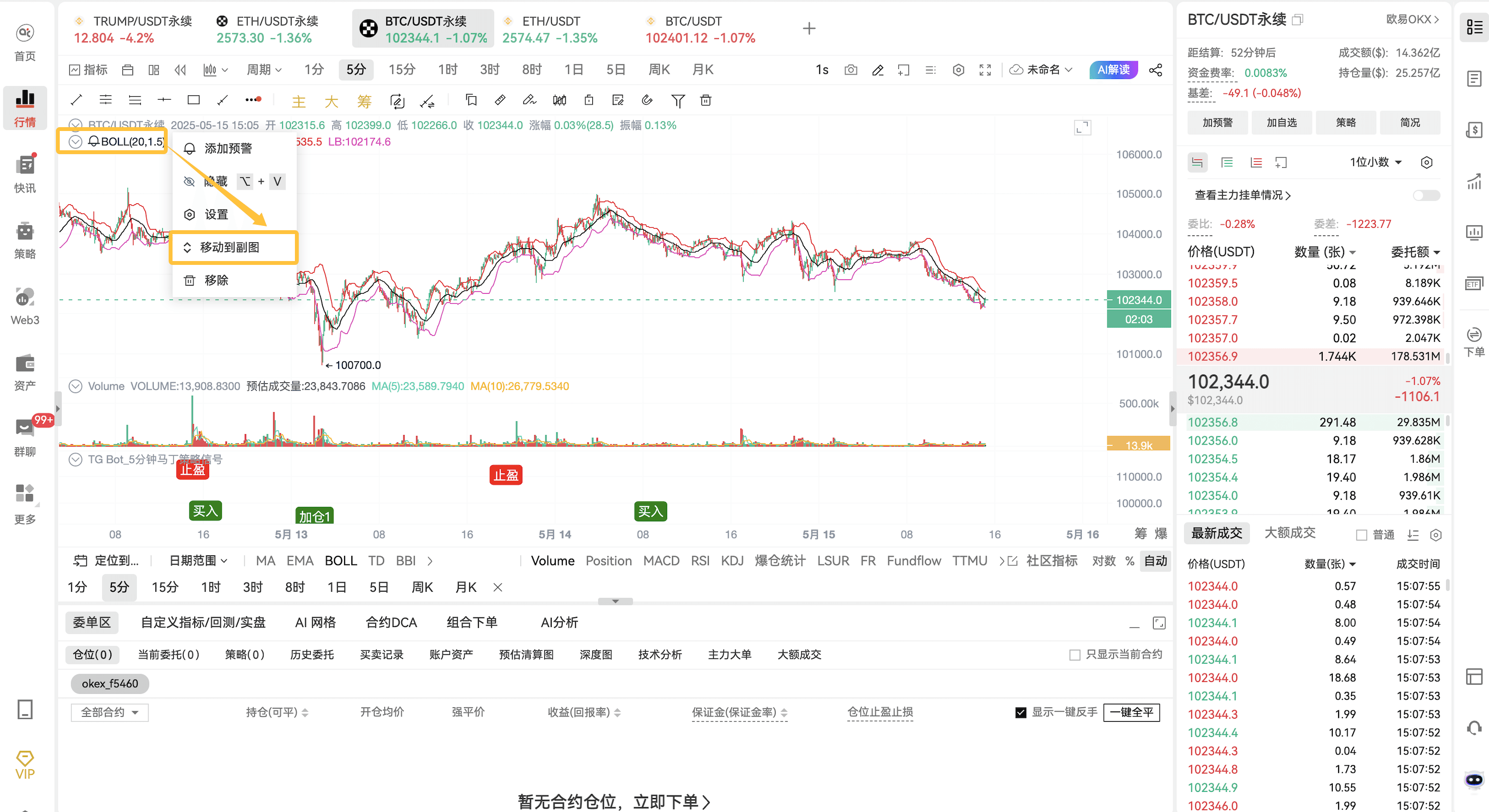Screen dimensions: 1489x812
Task: Collapse the BOLL indicator with its circle toggle
Action: tap(75, 142)
